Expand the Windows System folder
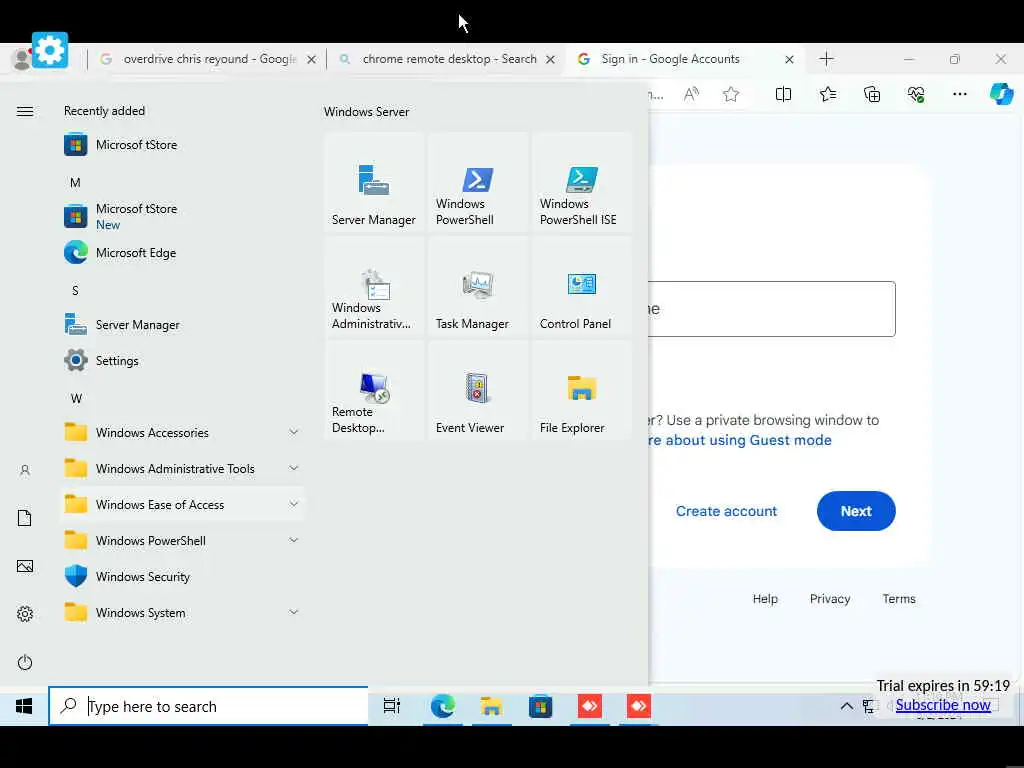Viewport: 1024px width, 768px height. [x=182, y=613]
